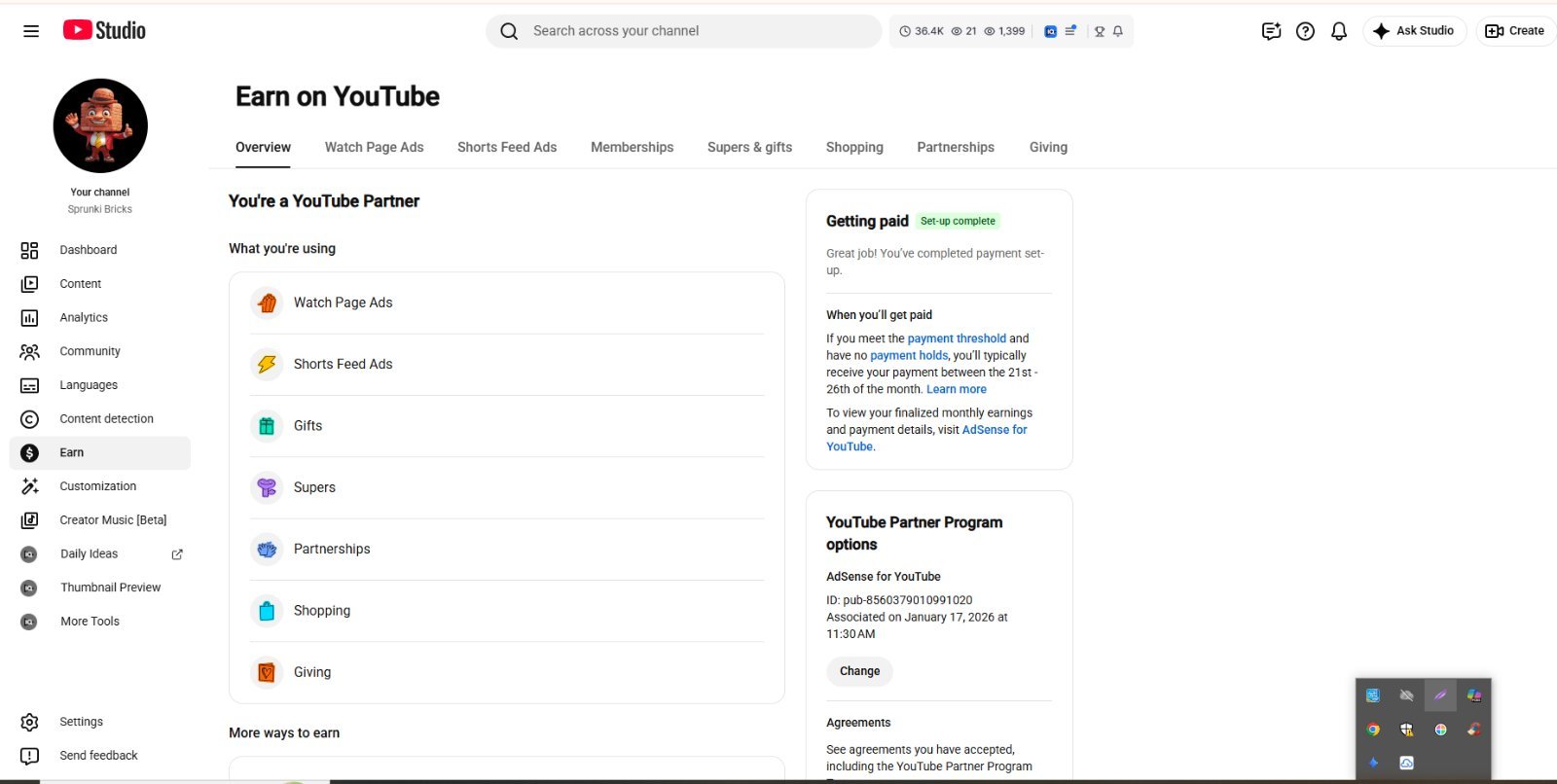Screen dimensions: 1557x784
Task: Click the small bell icon in stats bar
Action: [x=1118, y=31]
